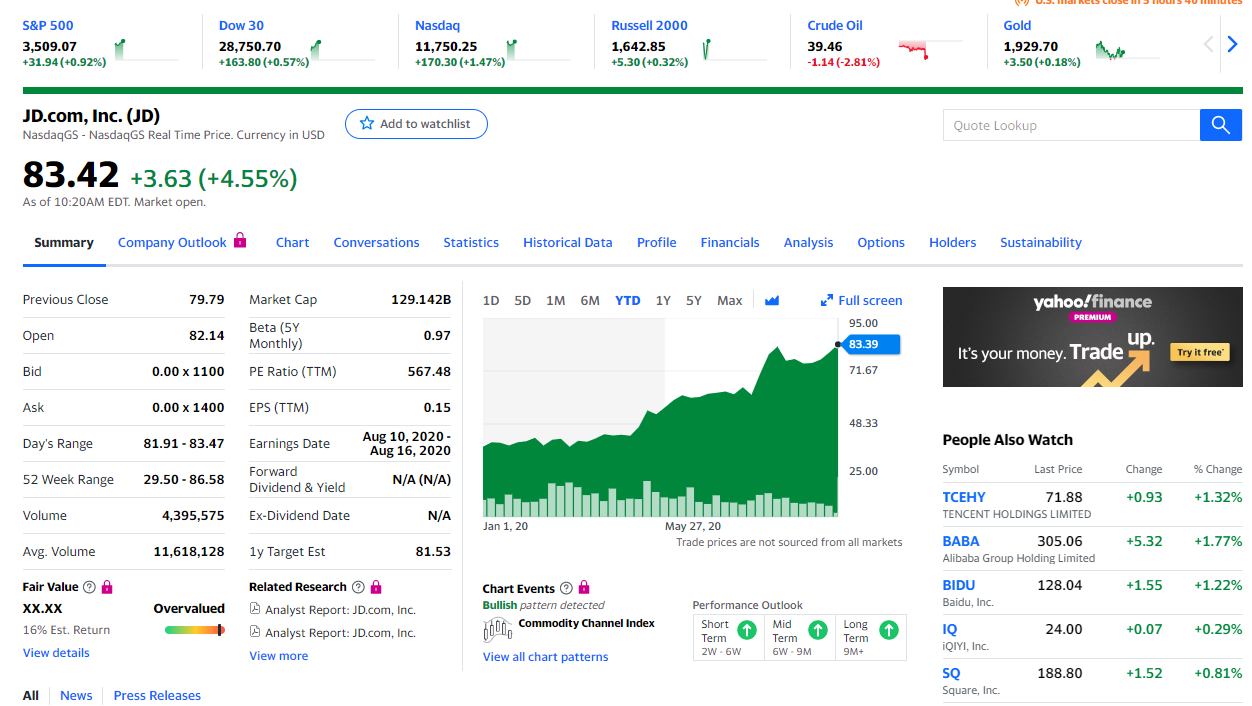Click the Related Research help question icon
This screenshot has width=1252, height=706.
[x=359, y=588]
